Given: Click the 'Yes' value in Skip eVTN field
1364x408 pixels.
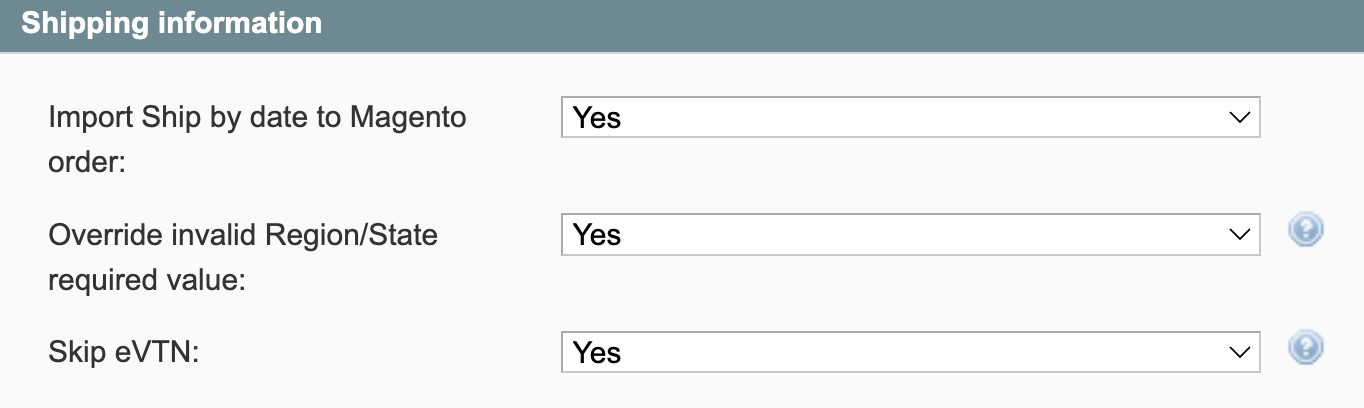Looking at the screenshot, I should click(597, 353).
